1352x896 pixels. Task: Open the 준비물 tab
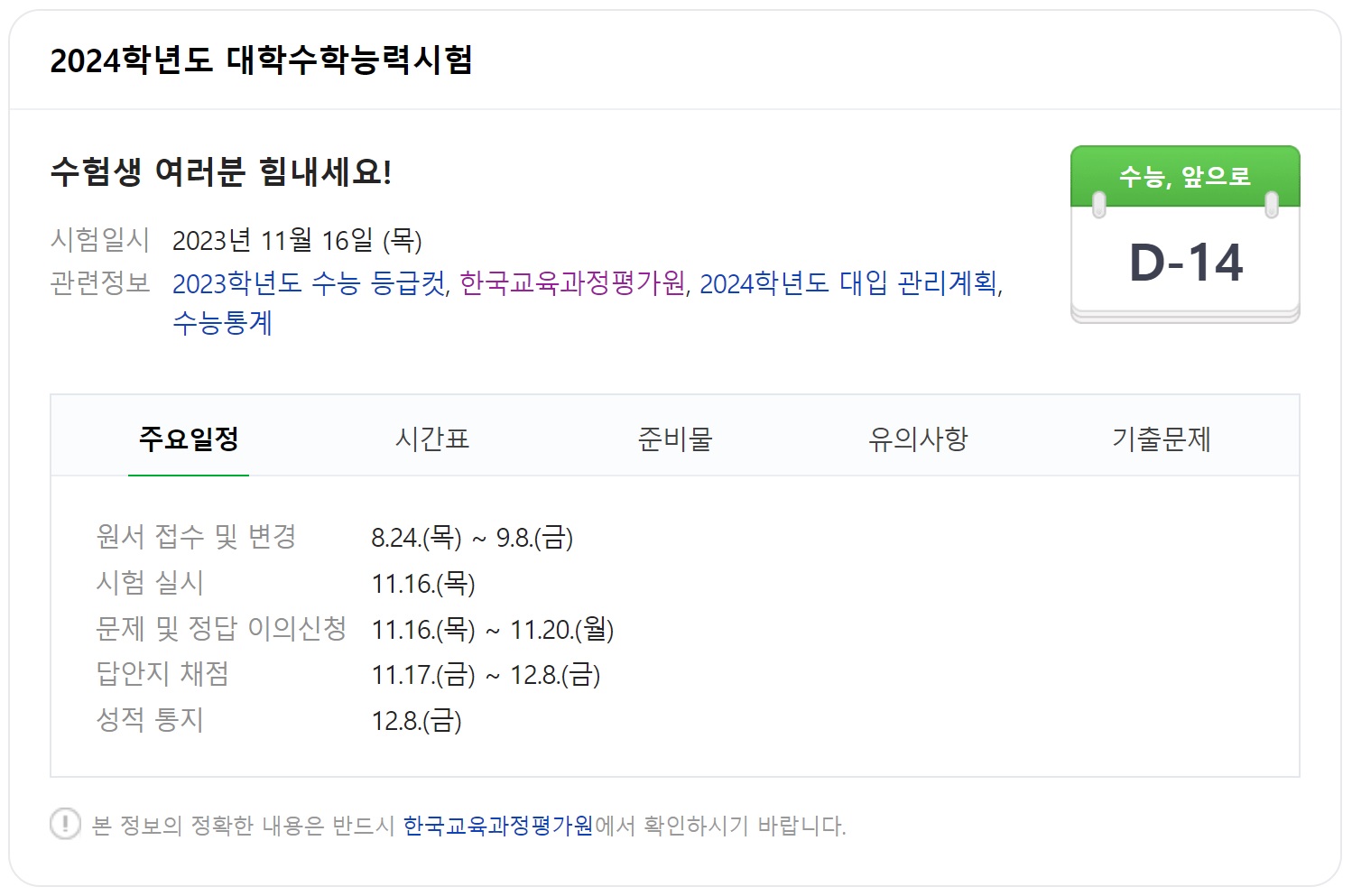point(675,439)
